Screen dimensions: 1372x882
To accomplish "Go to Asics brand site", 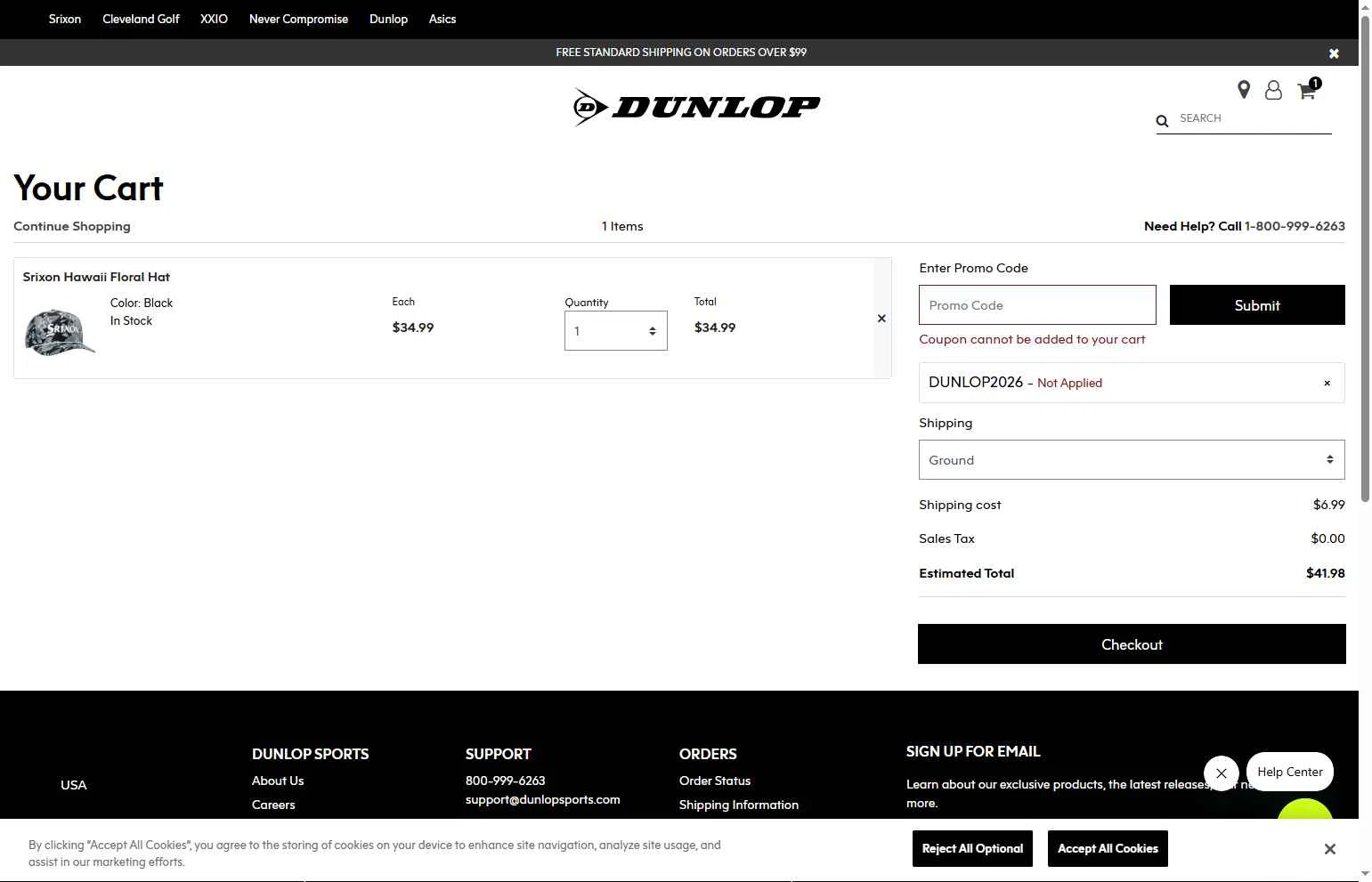I will (x=442, y=19).
